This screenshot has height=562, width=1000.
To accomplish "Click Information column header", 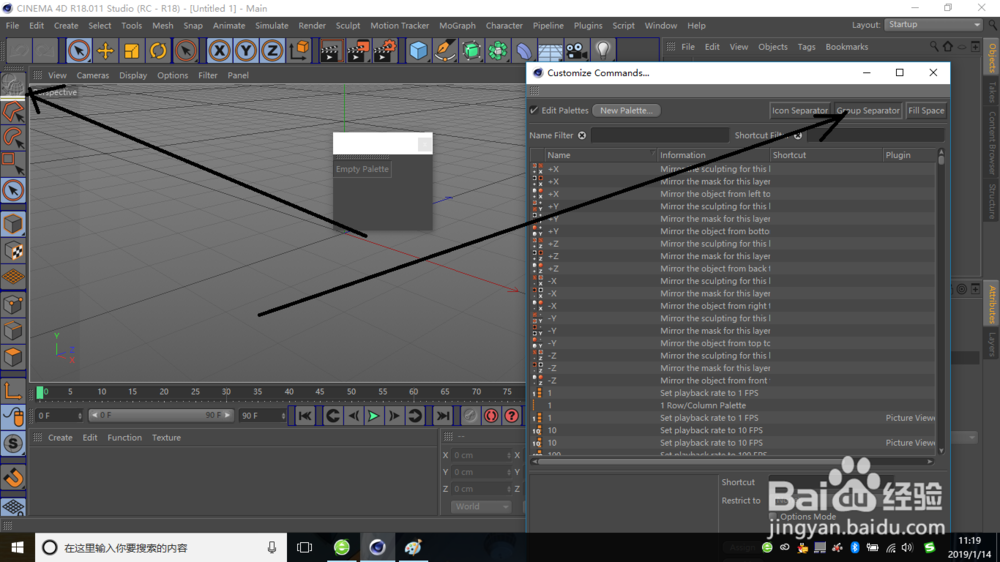I will [713, 155].
